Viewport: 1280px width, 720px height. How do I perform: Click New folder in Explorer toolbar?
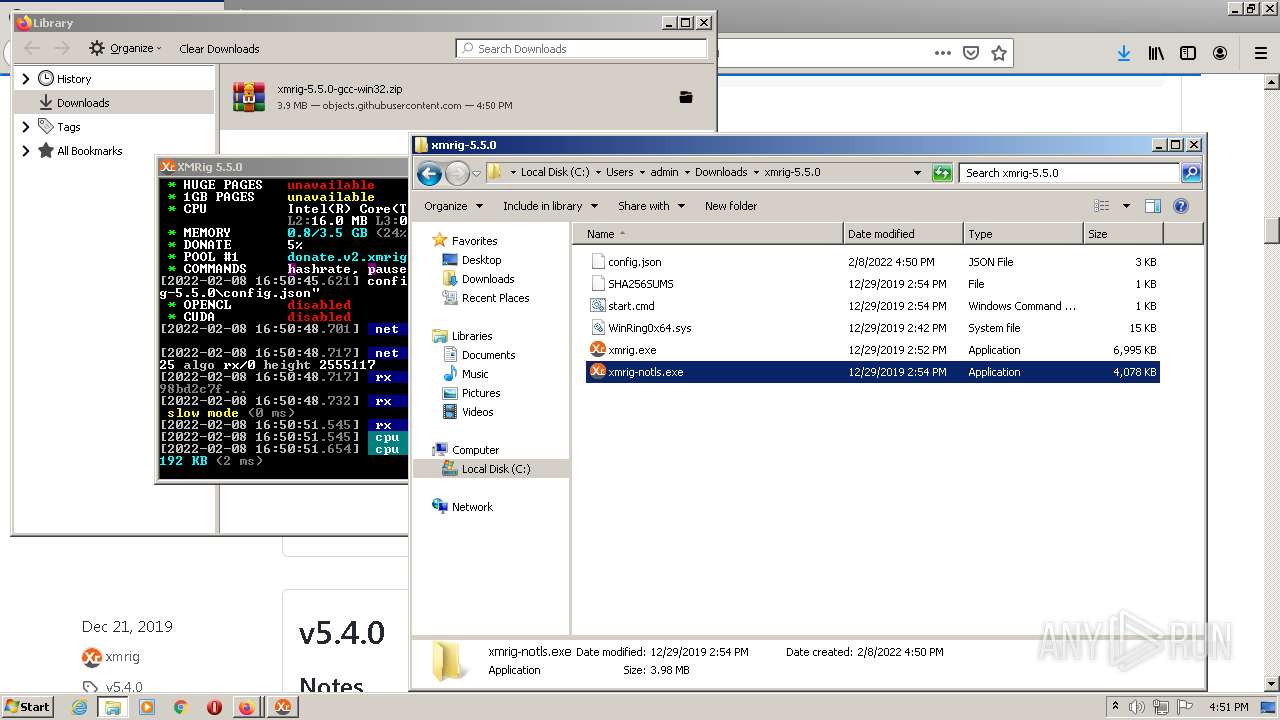(x=731, y=206)
